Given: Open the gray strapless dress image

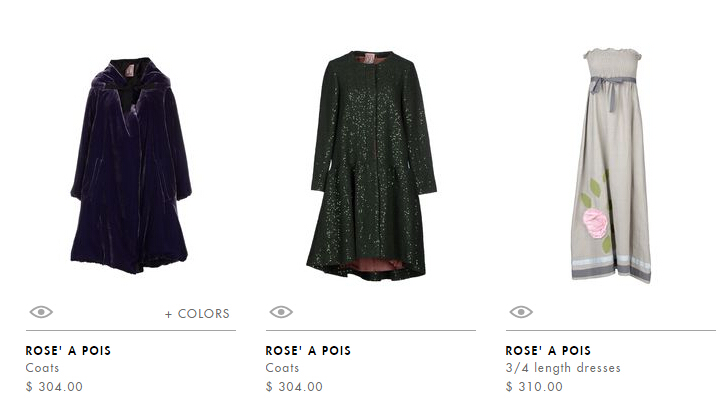Looking at the screenshot, I should 611,165.
